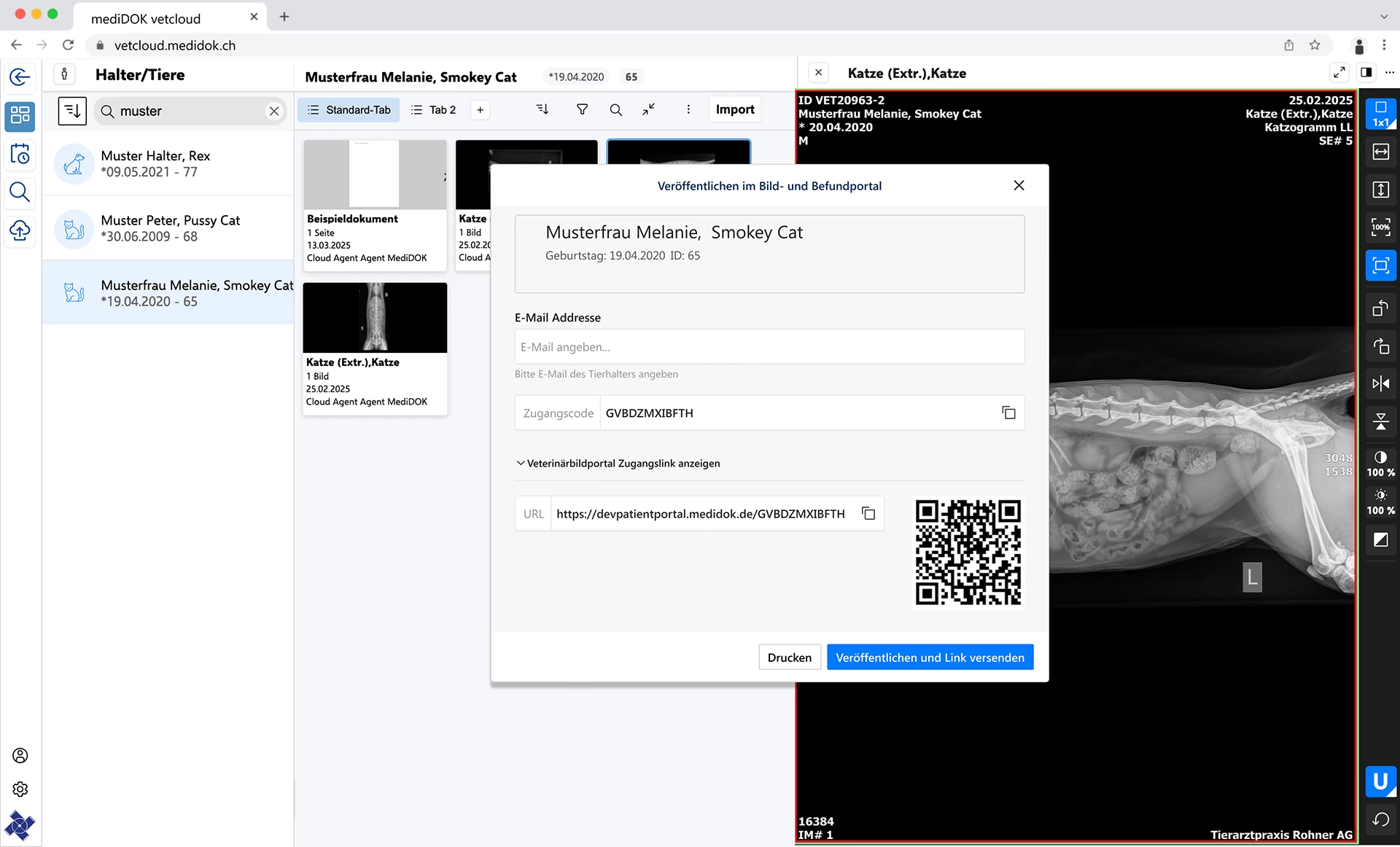Adjust contrast 100 % control
This screenshot has width=1400, height=847.
pos(1380,464)
